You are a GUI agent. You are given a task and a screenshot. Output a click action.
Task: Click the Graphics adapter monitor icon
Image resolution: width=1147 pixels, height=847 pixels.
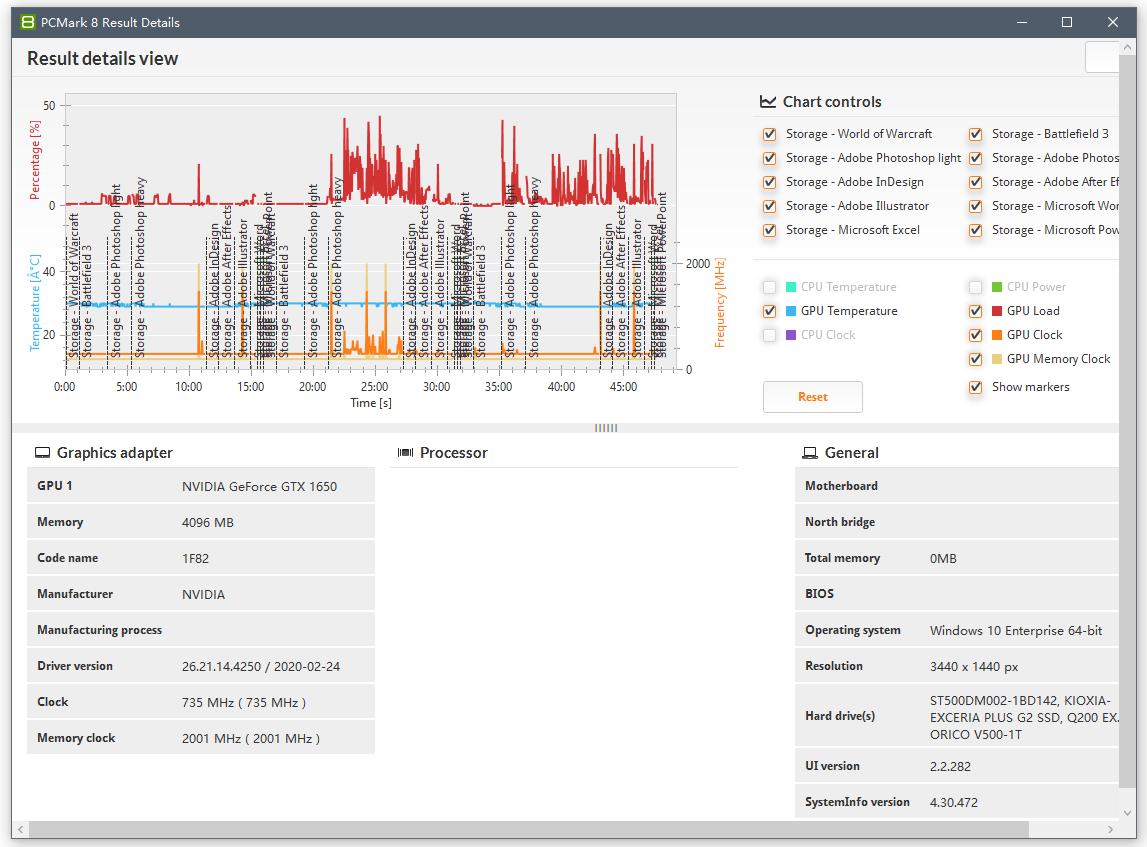(x=42, y=453)
